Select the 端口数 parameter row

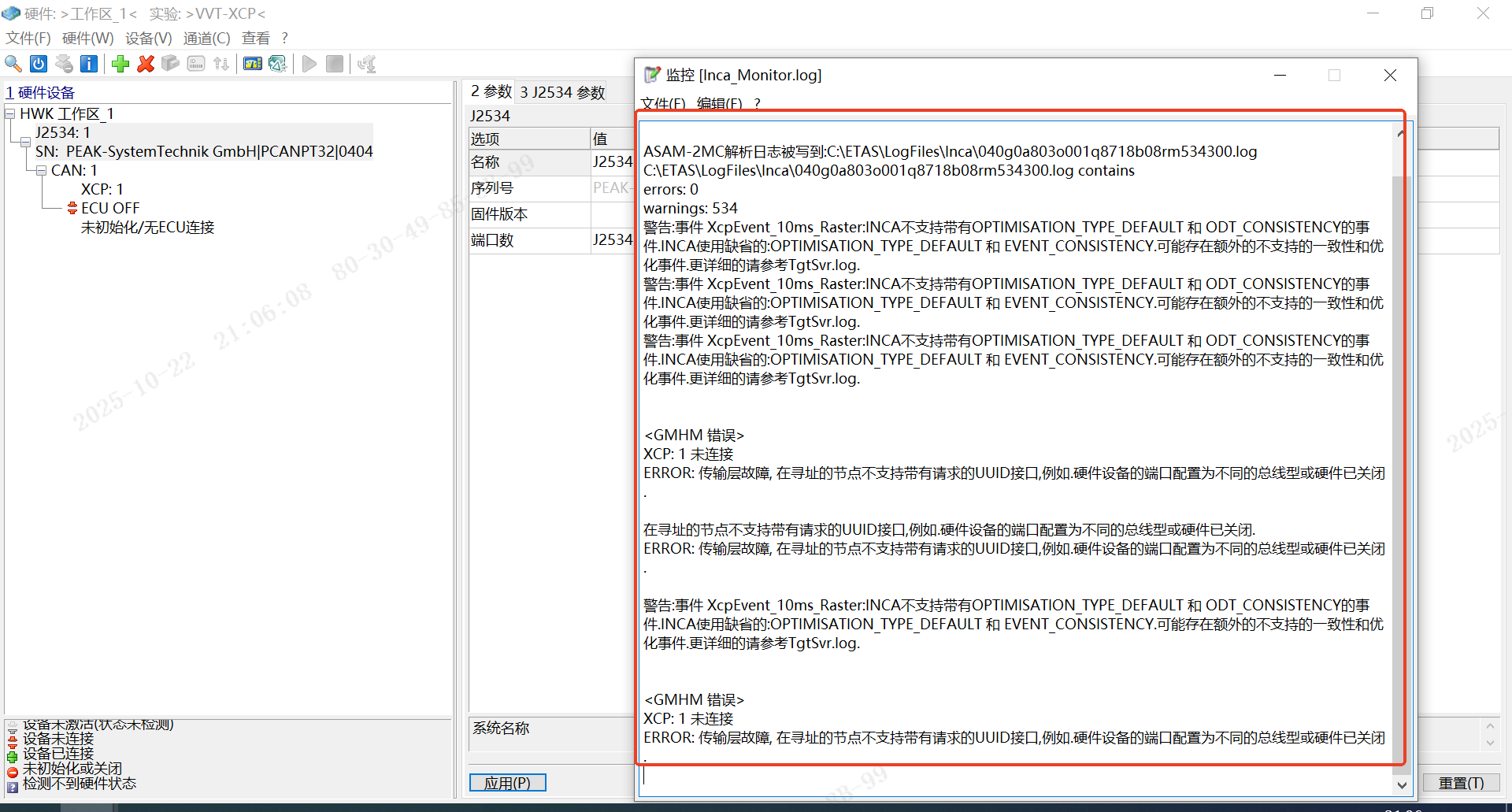click(x=551, y=240)
